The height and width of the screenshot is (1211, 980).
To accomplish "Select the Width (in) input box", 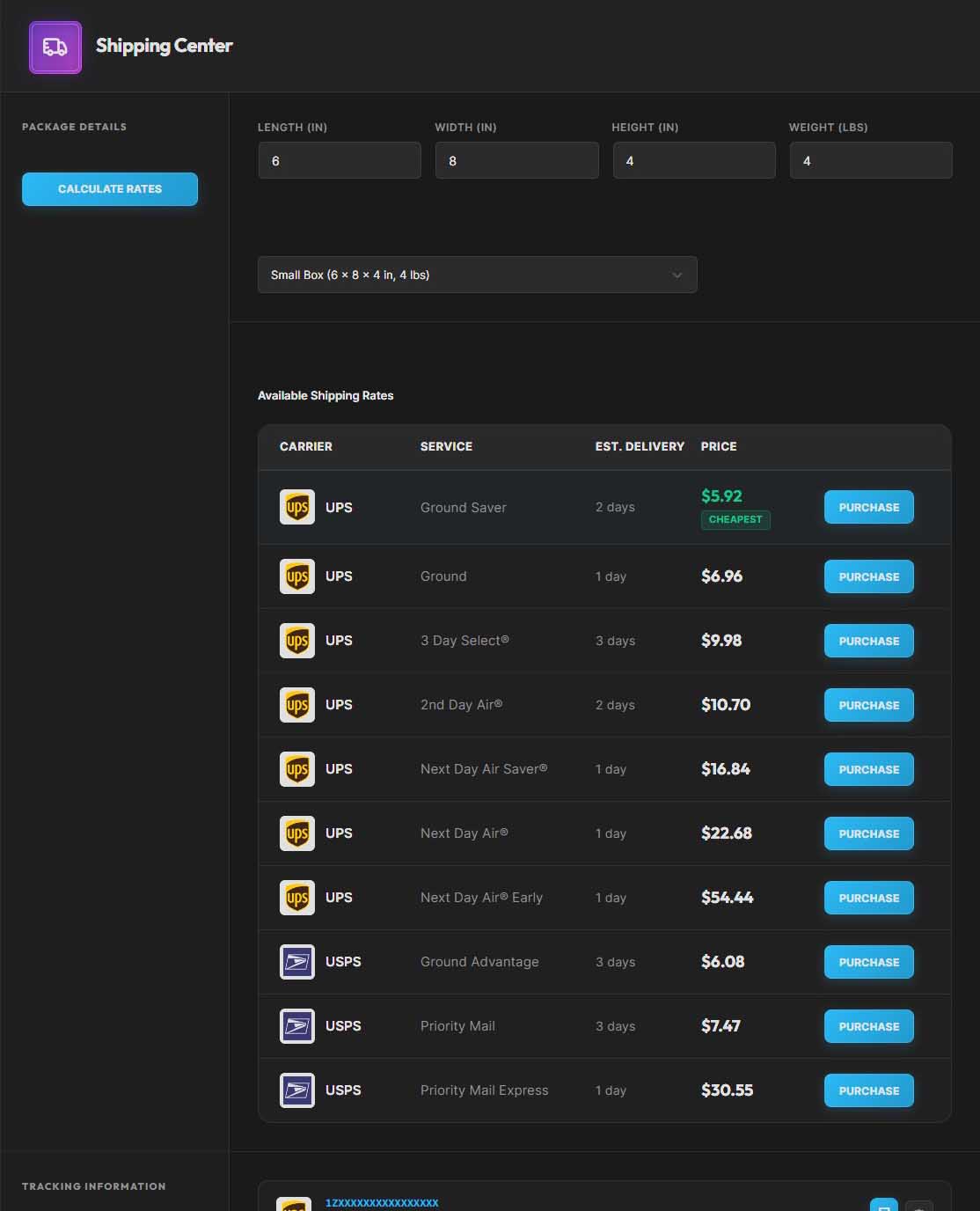I will click(x=516, y=161).
